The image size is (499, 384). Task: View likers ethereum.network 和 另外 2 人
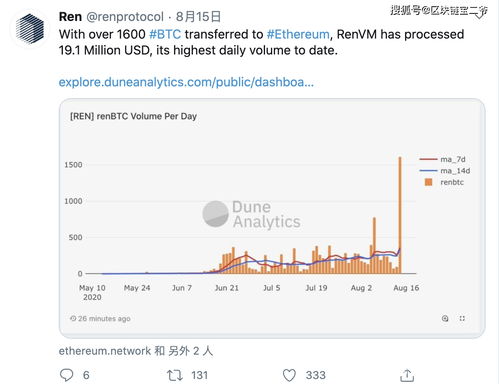pyautogui.click(x=136, y=351)
